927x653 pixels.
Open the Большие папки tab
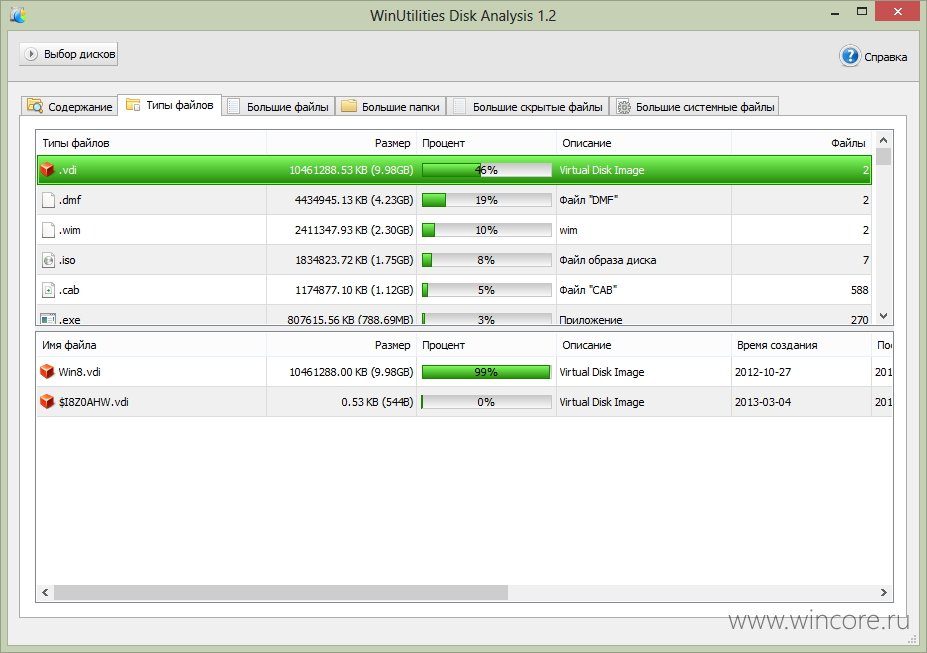pos(391,106)
